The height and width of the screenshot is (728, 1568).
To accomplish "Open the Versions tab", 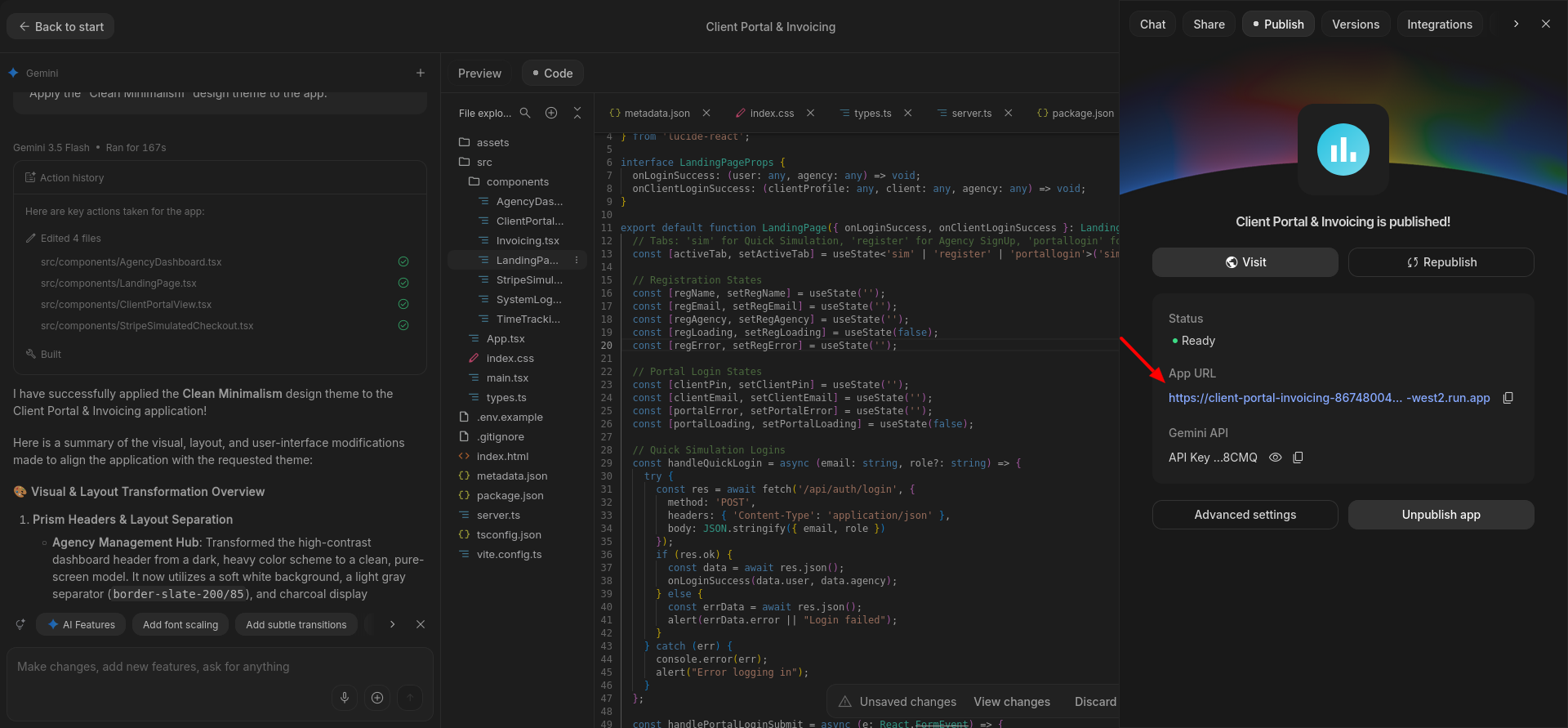I will [x=1356, y=25].
